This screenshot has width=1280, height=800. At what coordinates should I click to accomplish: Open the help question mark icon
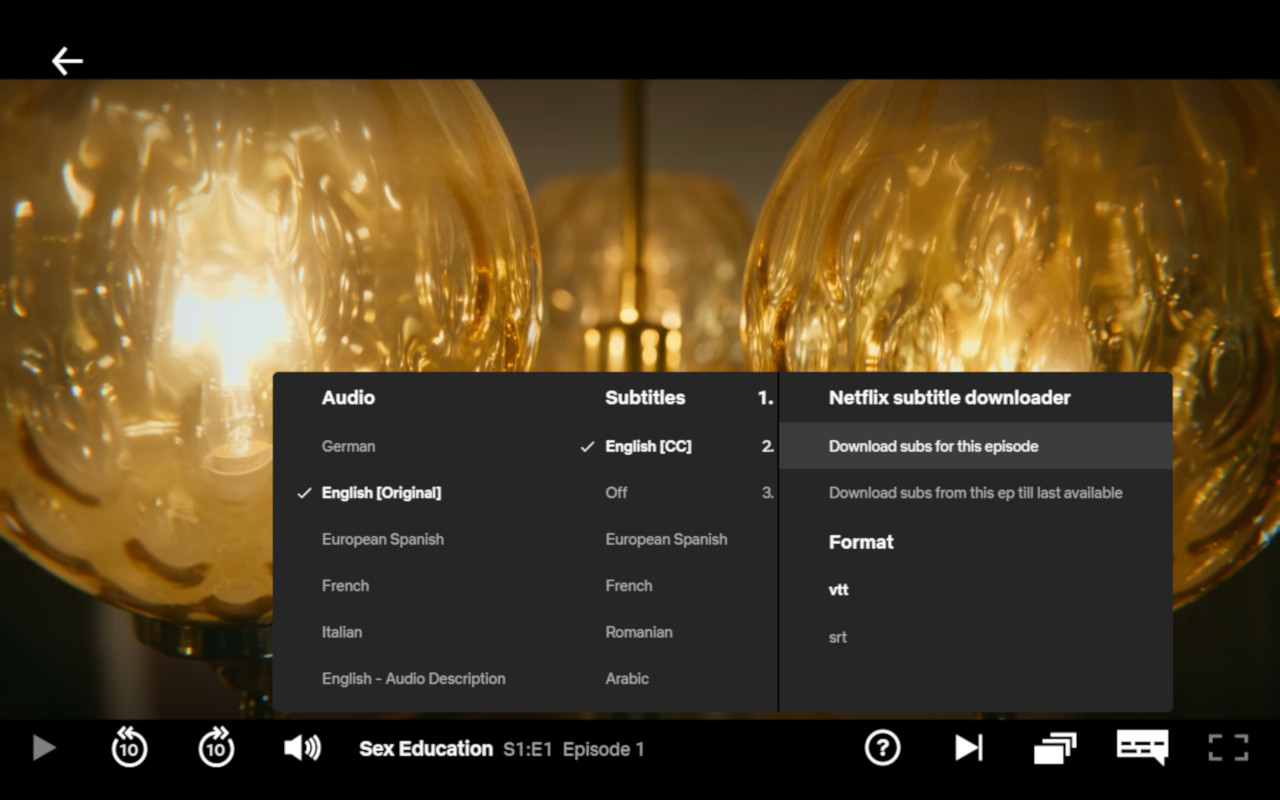882,747
